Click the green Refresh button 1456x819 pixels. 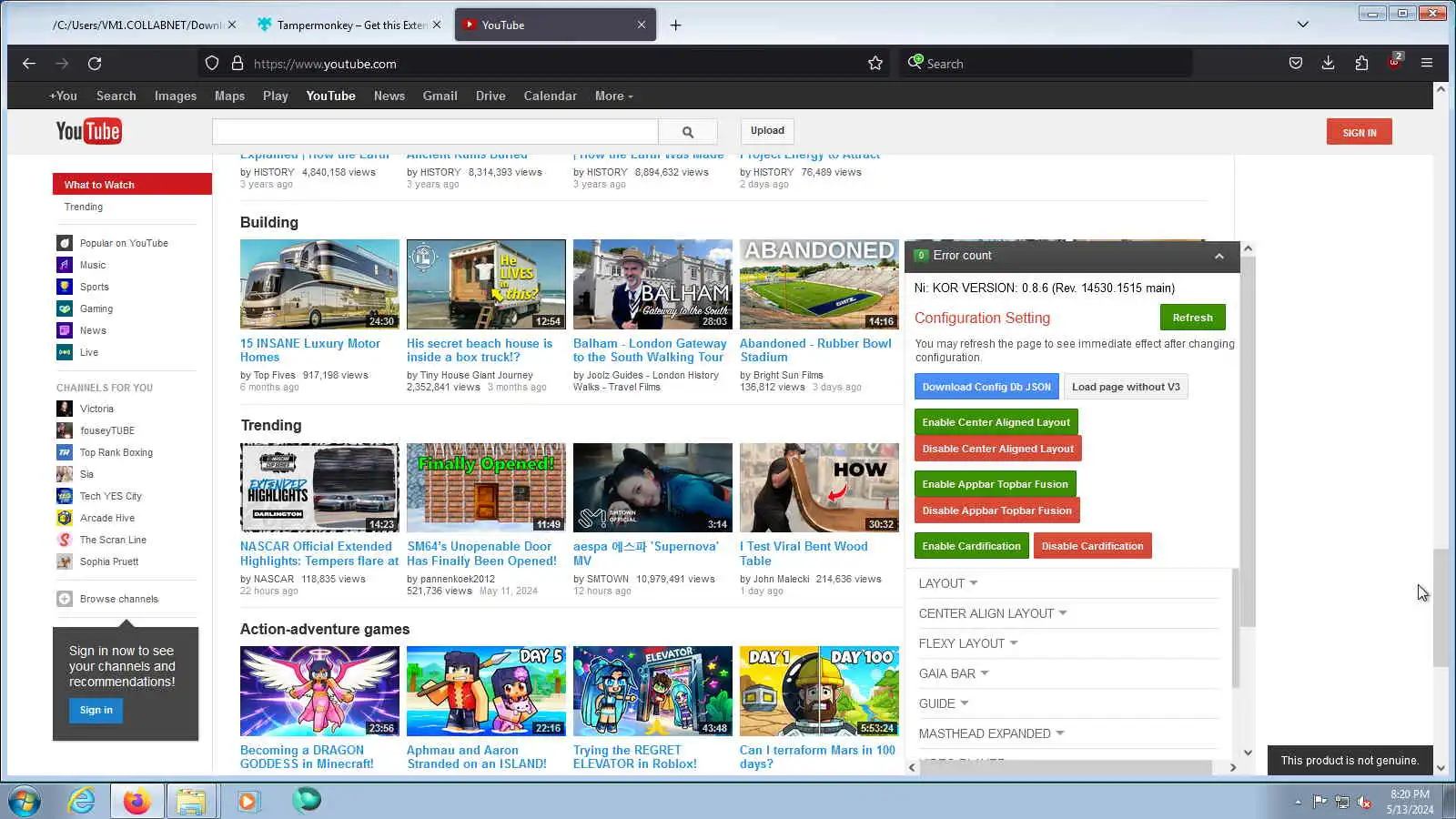pos(1192,318)
